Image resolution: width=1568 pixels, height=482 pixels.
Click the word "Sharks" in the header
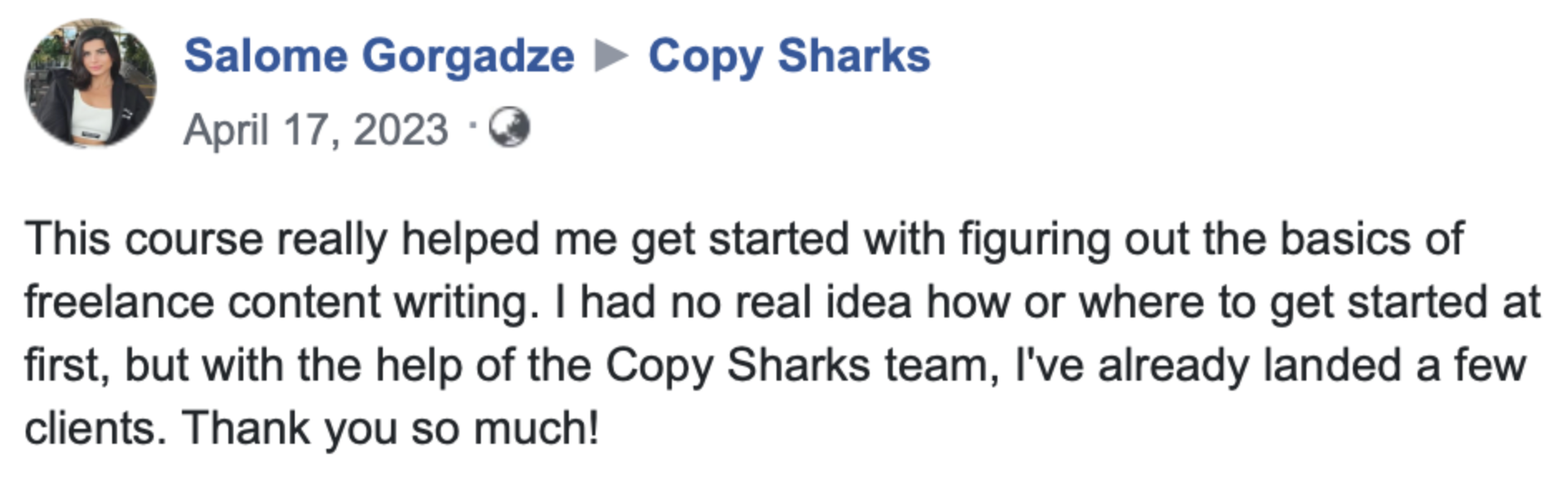pyautogui.click(x=854, y=56)
